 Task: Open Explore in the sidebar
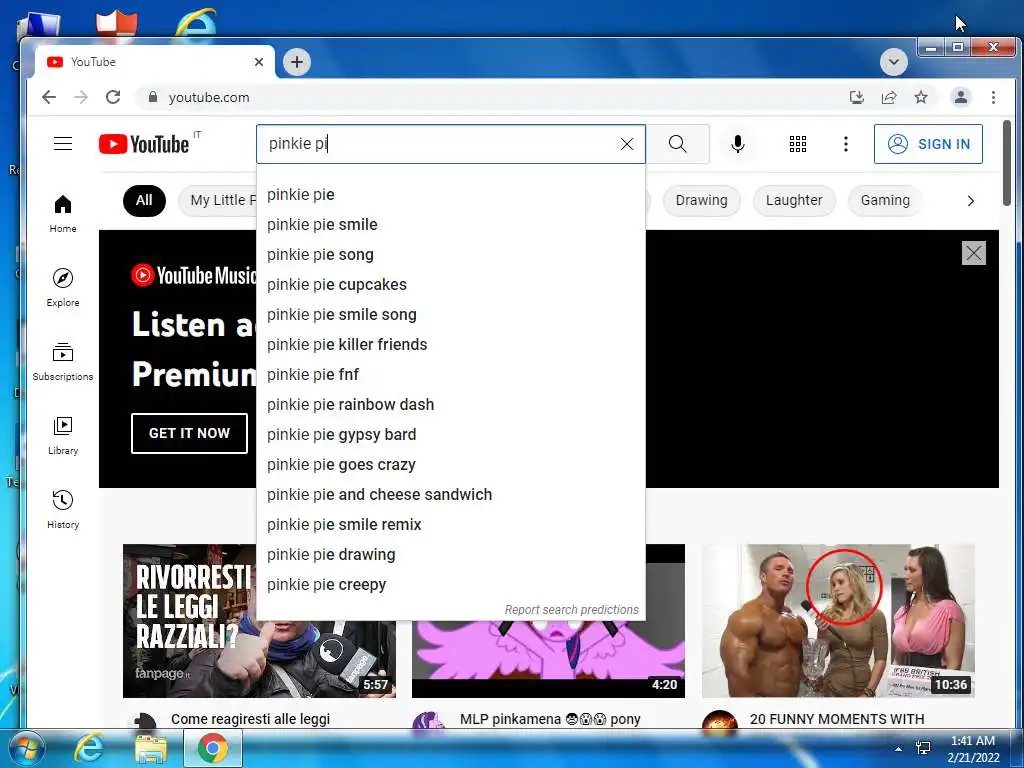[63, 288]
